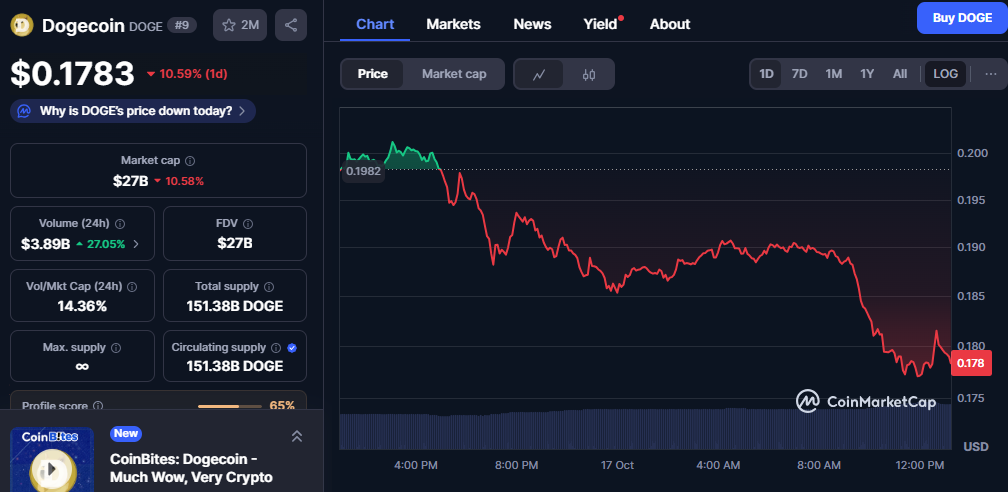This screenshot has height=492, width=1008.
Task: Open 'Why is DOGE's price down today?'
Action: [133, 111]
